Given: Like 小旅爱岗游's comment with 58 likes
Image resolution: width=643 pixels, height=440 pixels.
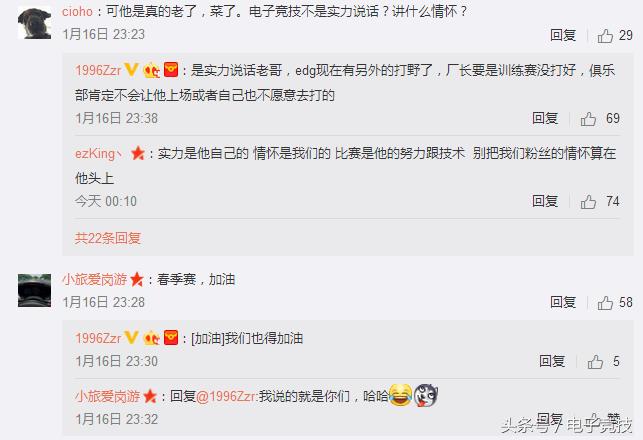Looking at the screenshot, I should (605, 303).
